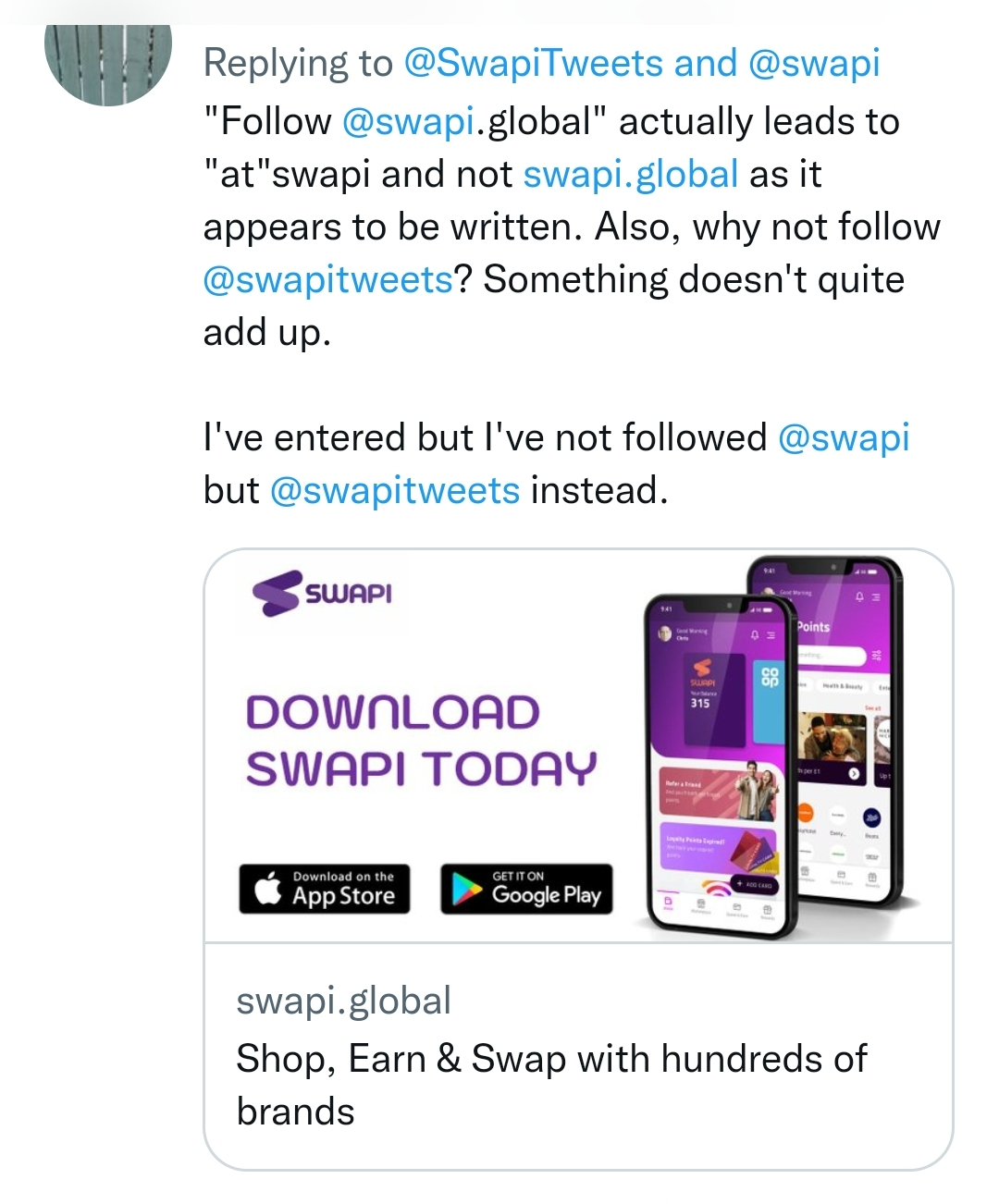The height and width of the screenshot is (1204, 999).
Task: Click the bell icon on the front phone
Action: tap(755, 634)
